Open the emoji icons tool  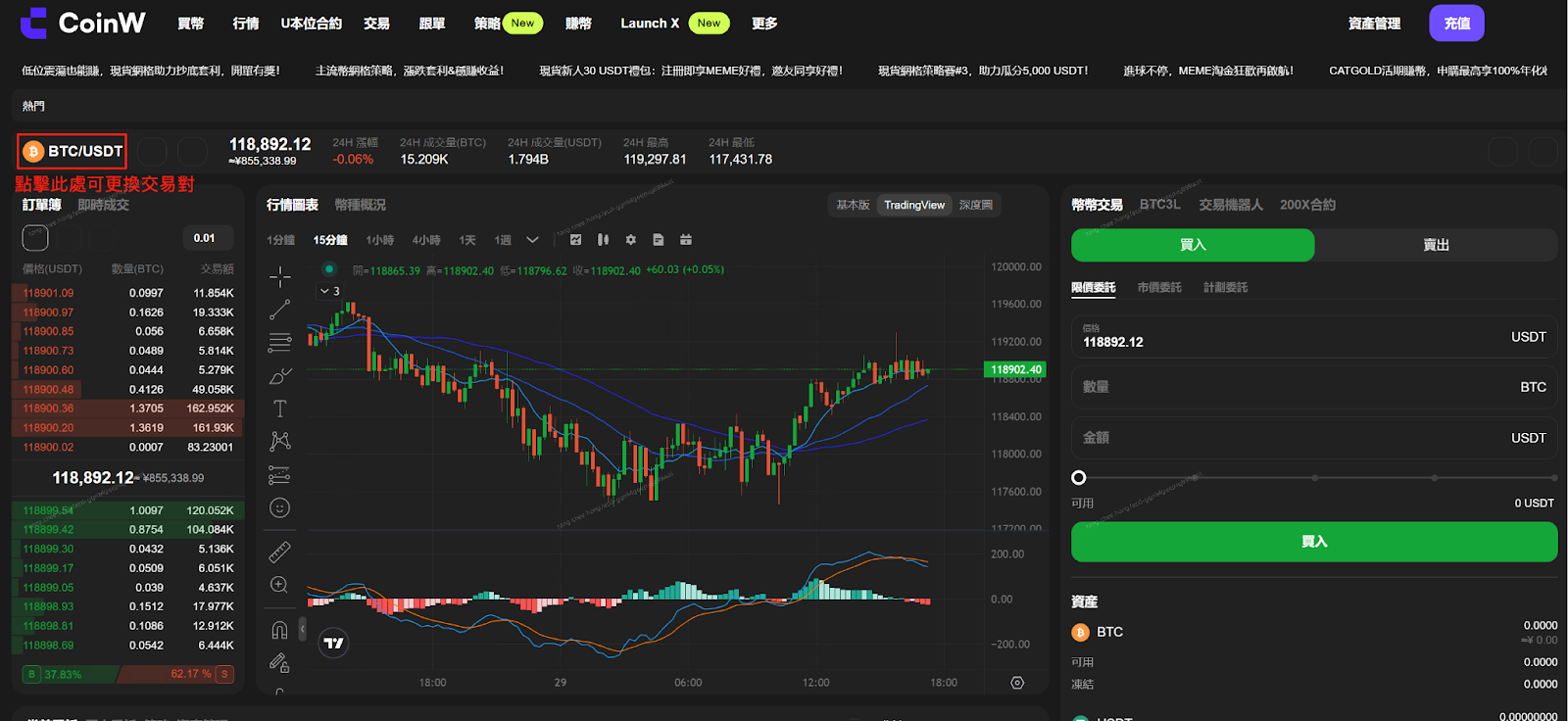coord(280,507)
